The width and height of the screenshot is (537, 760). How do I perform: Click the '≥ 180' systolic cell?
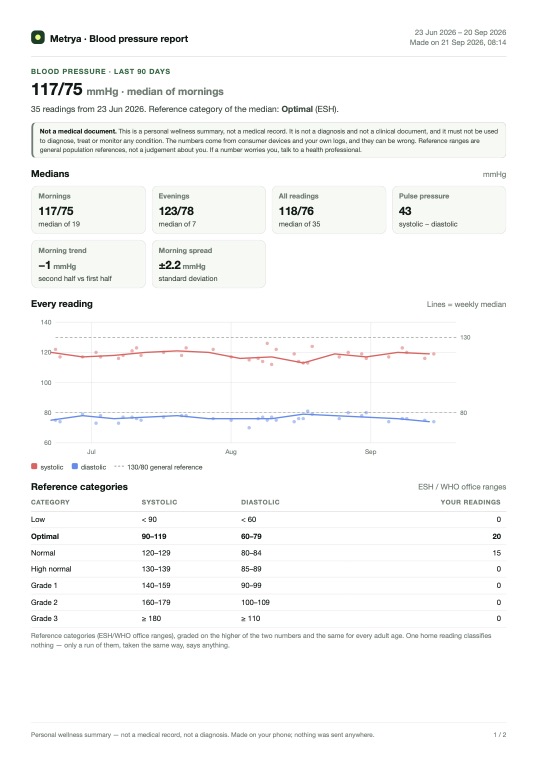(x=151, y=618)
